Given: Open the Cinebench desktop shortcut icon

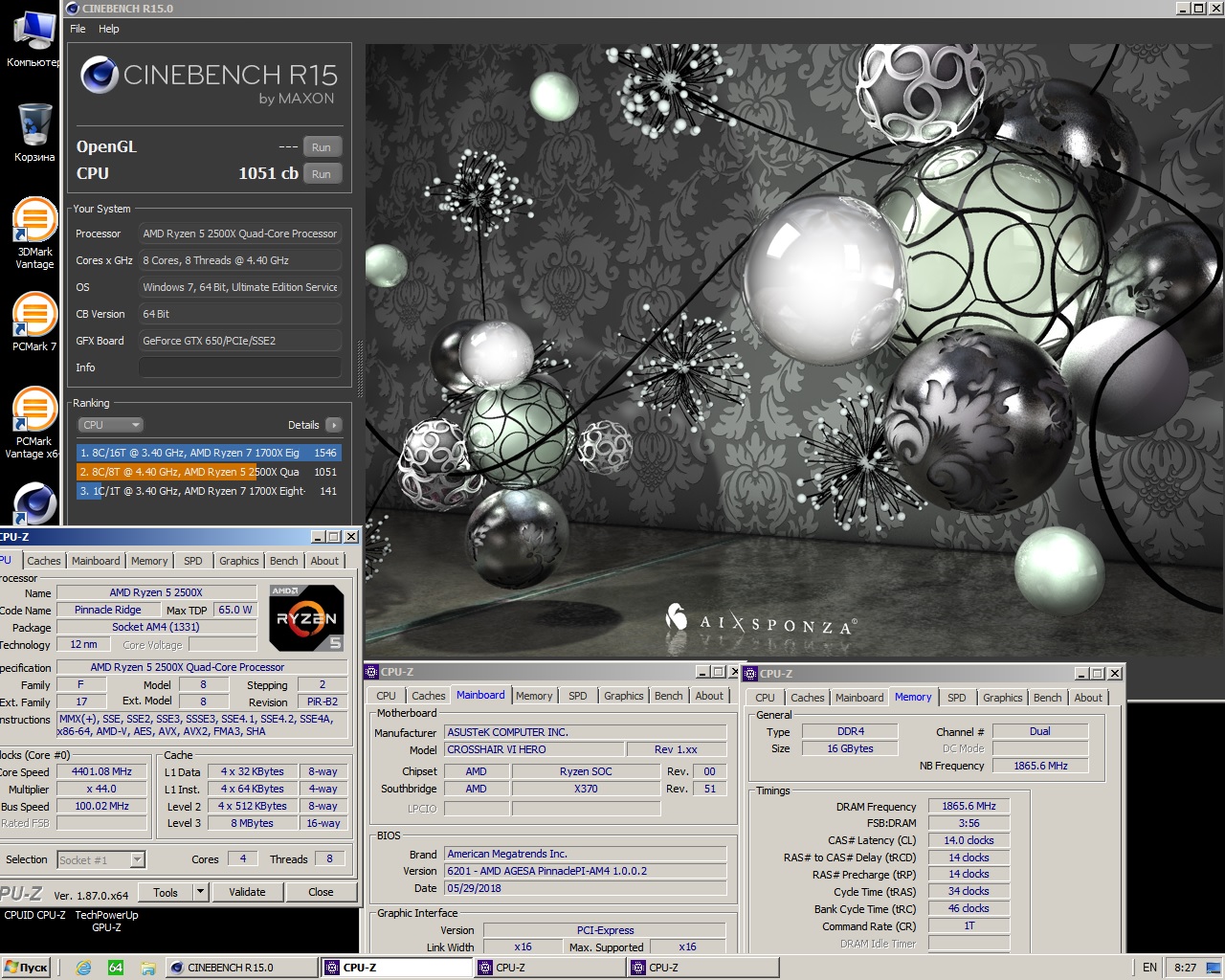Looking at the screenshot, I should [34, 502].
